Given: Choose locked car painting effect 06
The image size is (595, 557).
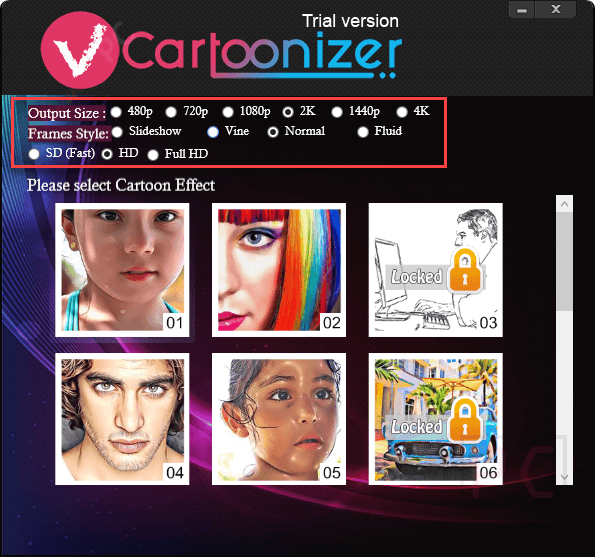Looking at the screenshot, I should (x=436, y=419).
